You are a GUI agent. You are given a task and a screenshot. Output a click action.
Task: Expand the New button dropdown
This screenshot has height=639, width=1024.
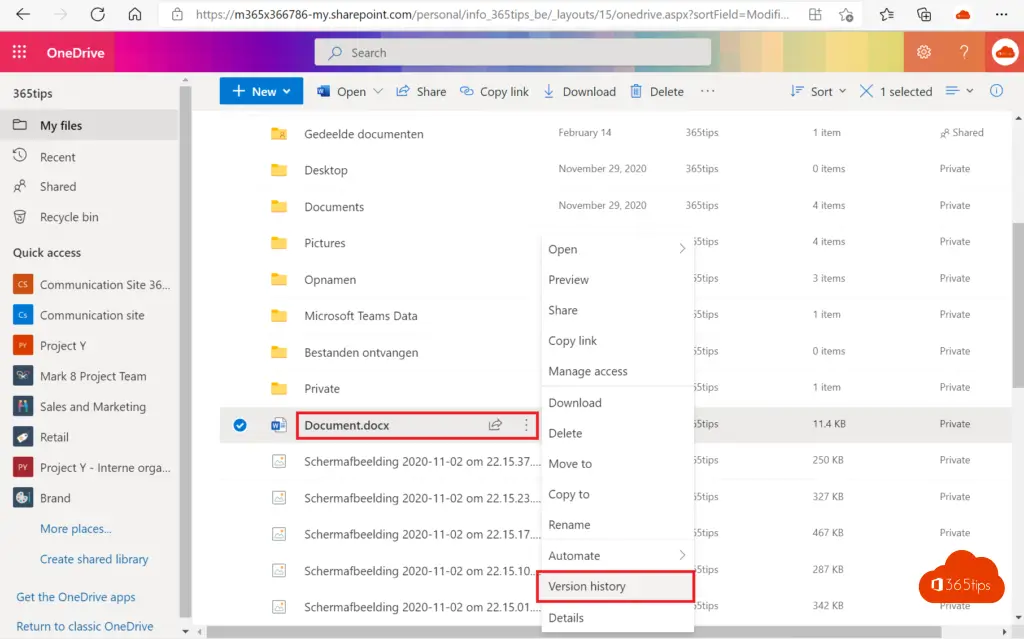coord(287,91)
